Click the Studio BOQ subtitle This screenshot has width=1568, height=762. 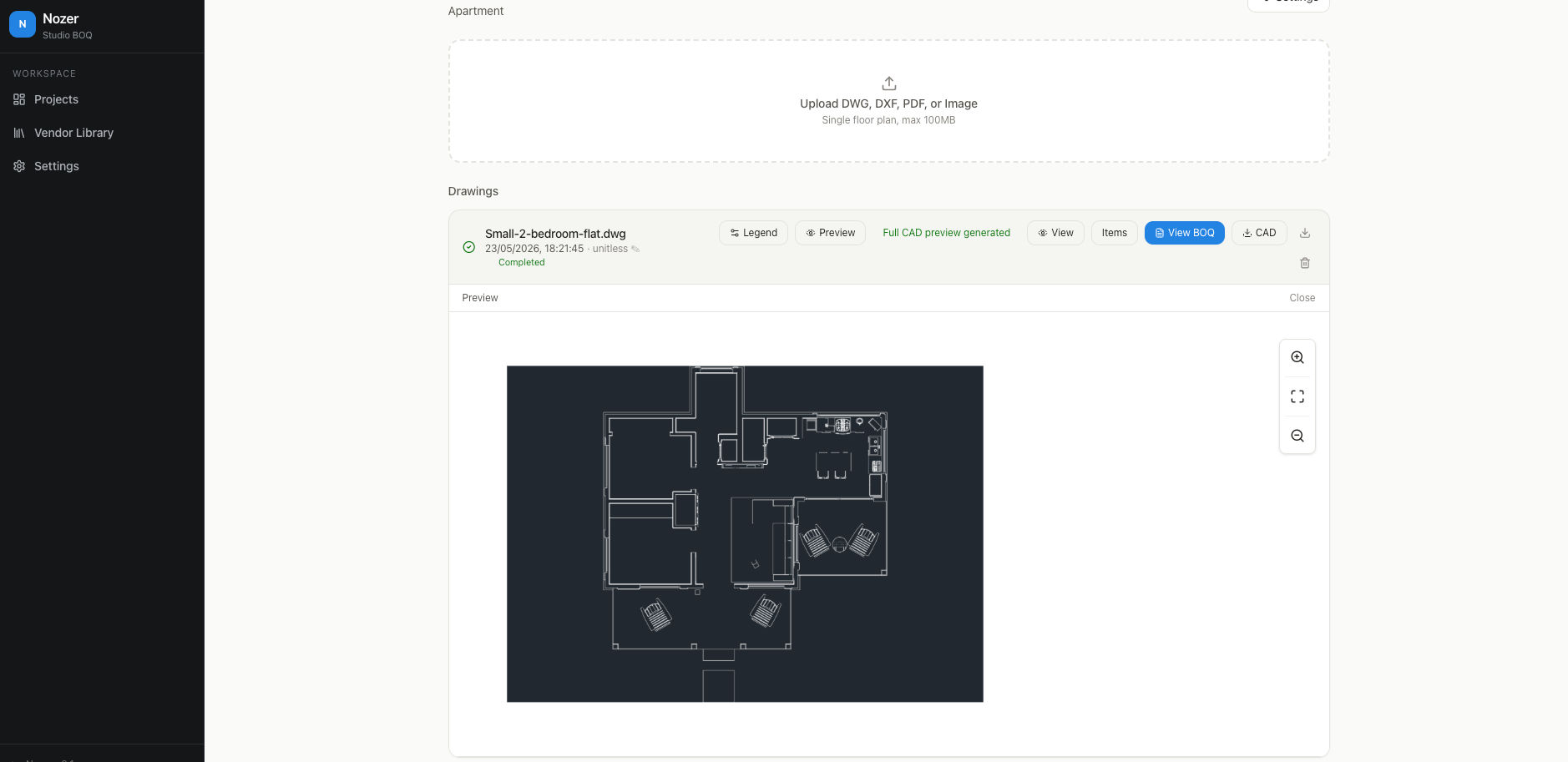click(x=68, y=35)
